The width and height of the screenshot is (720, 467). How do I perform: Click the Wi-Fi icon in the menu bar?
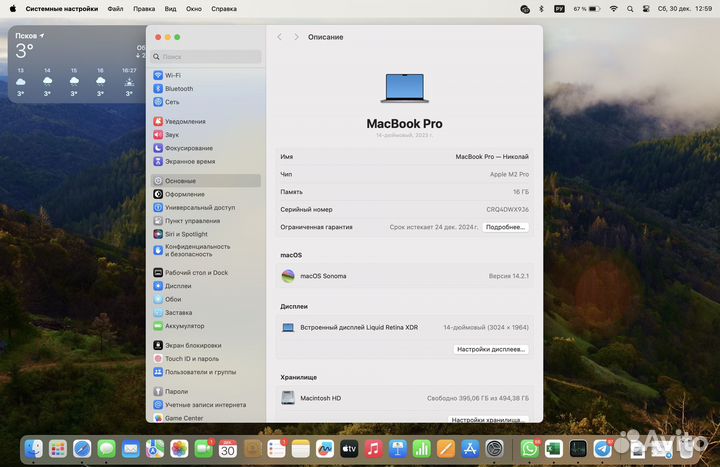[613, 9]
